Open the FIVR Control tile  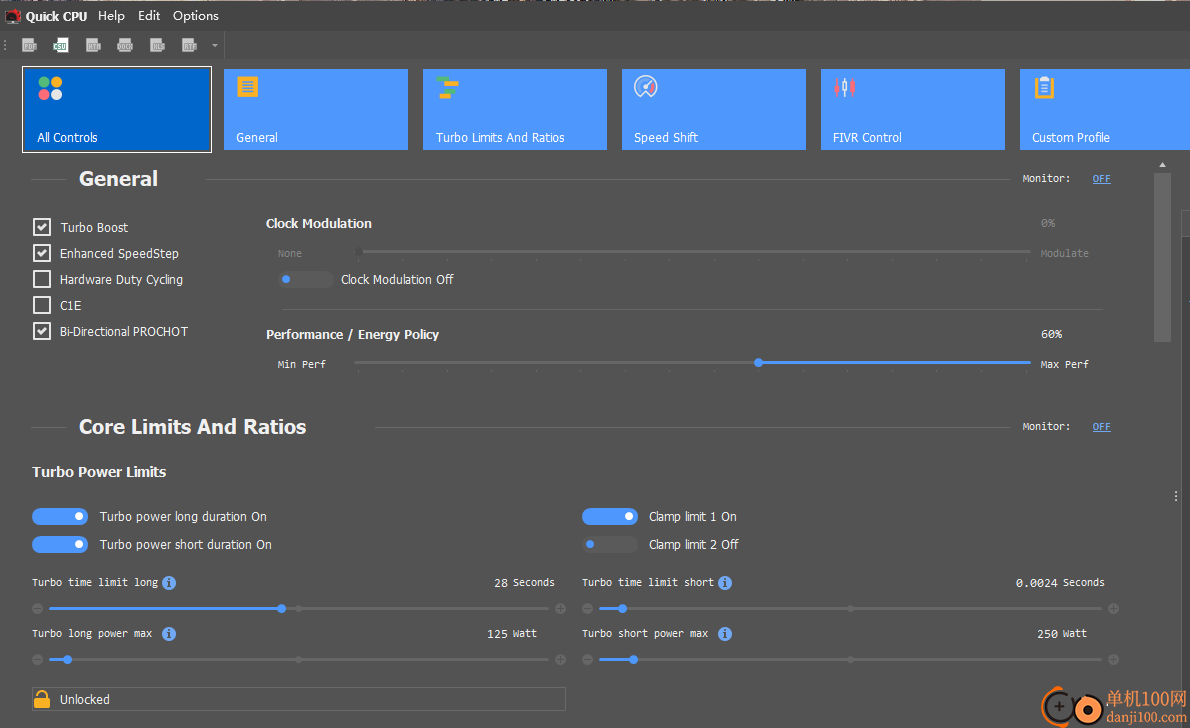pos(913,109)
